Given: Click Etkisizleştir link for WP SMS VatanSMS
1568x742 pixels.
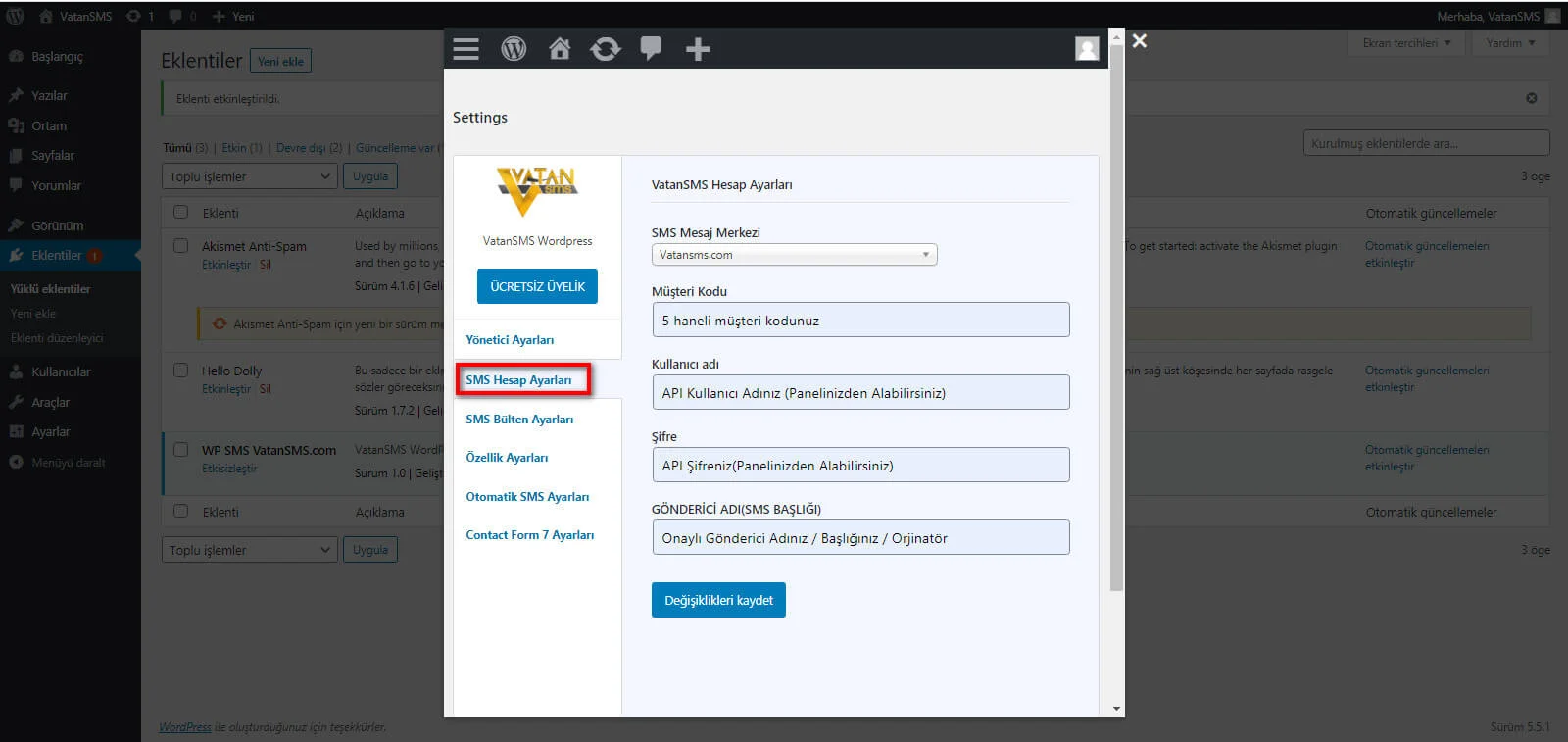Looking at the screenshot, I should pyautogui.click(x=229, y=469).
